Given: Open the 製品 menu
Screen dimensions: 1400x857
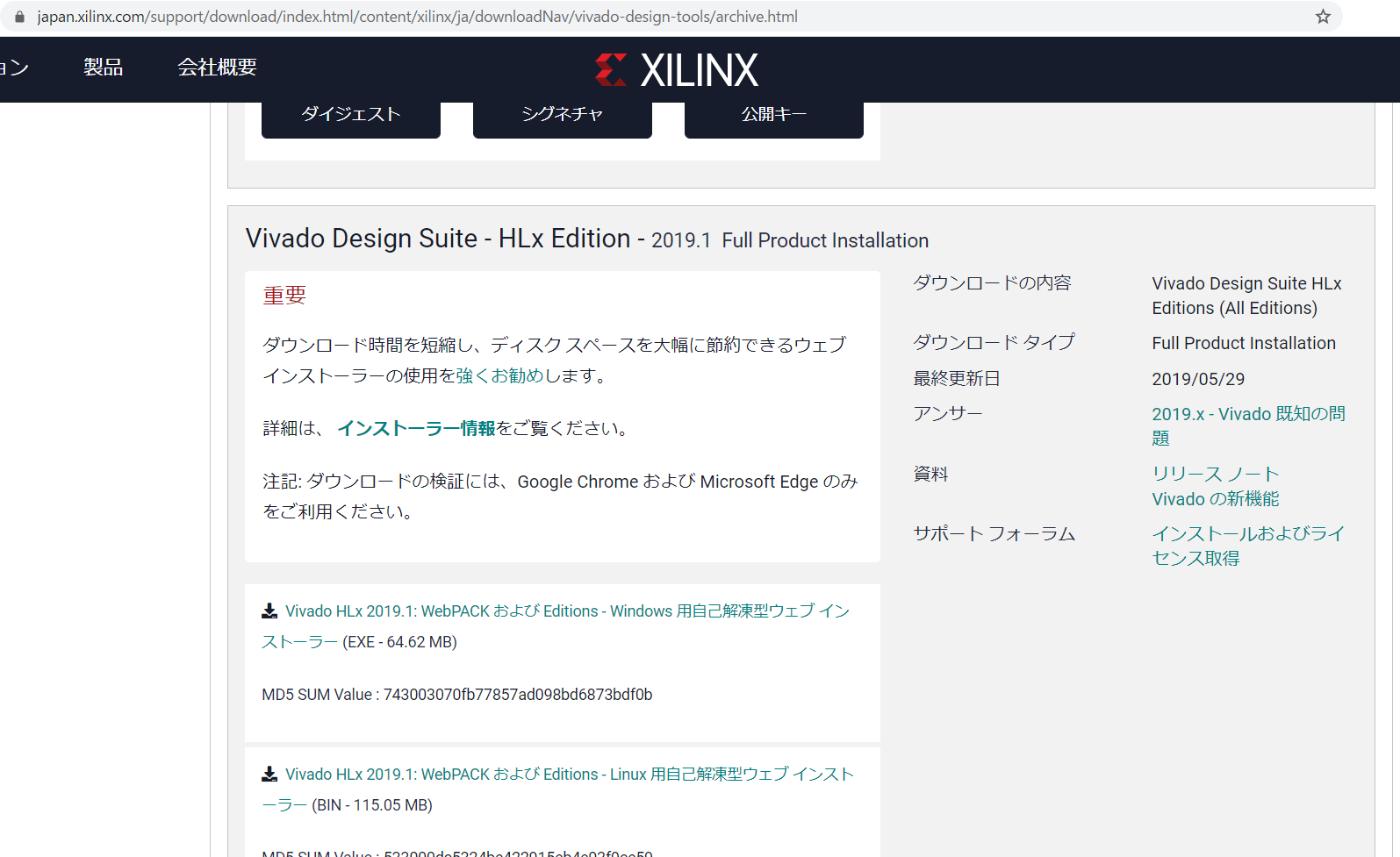Looking at the screenshot, I should [103, 67].
